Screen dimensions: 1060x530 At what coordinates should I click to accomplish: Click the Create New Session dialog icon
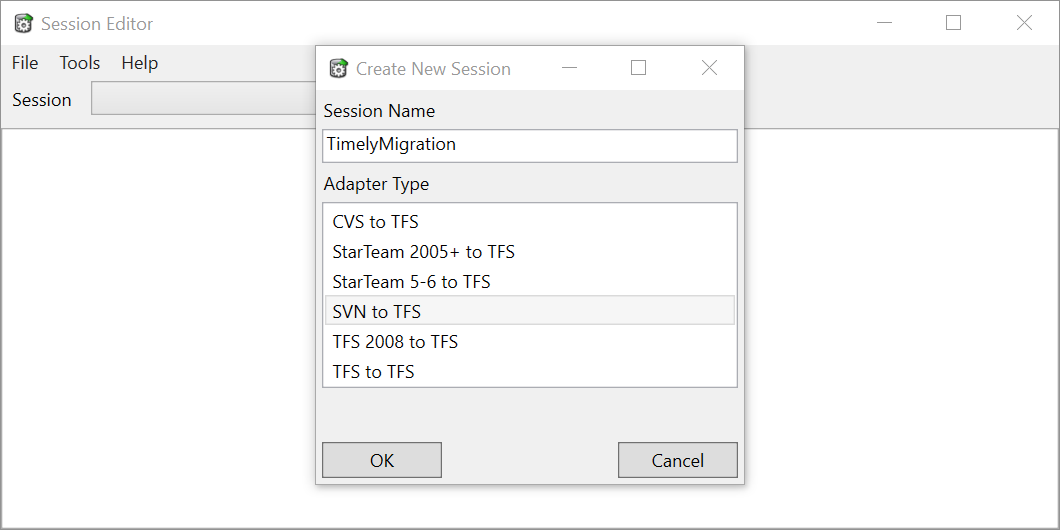338,68
